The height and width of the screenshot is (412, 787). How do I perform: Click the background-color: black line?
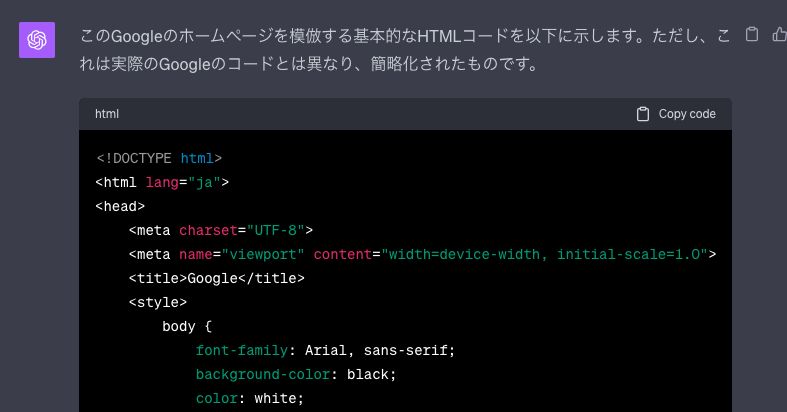click(296, 374)
